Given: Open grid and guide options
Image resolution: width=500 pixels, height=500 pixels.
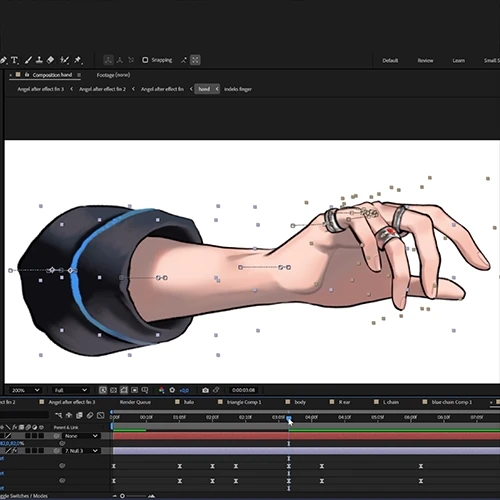Looking at the screenshot, I should click(145, 390).
